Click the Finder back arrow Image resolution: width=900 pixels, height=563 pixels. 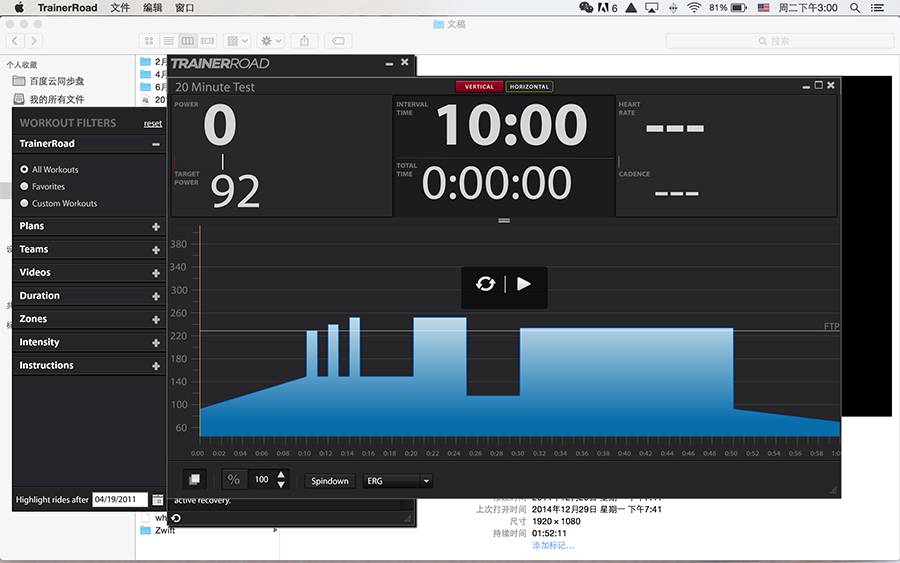(14, 41)
